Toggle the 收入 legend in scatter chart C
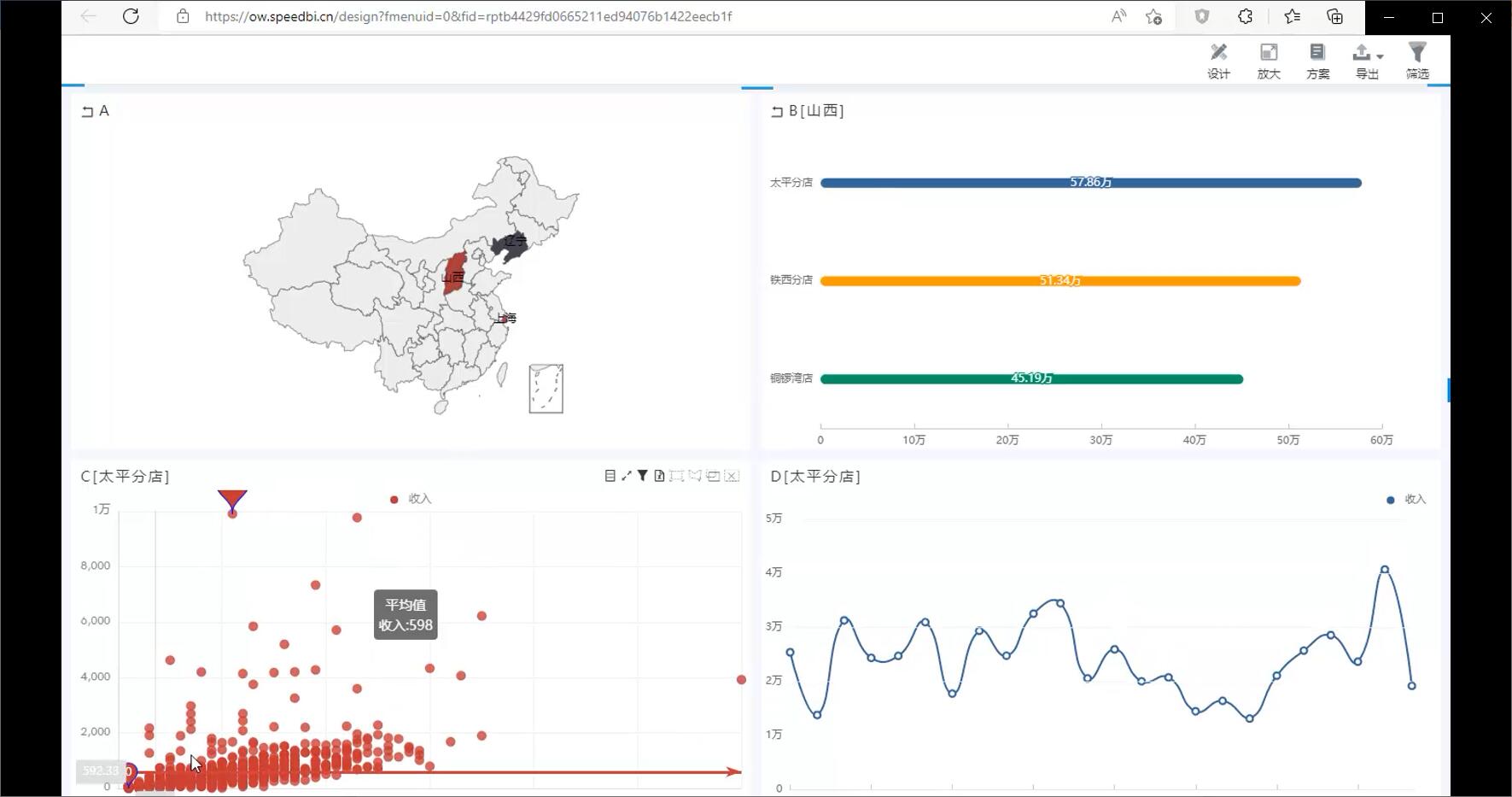 tap(411, 499)
